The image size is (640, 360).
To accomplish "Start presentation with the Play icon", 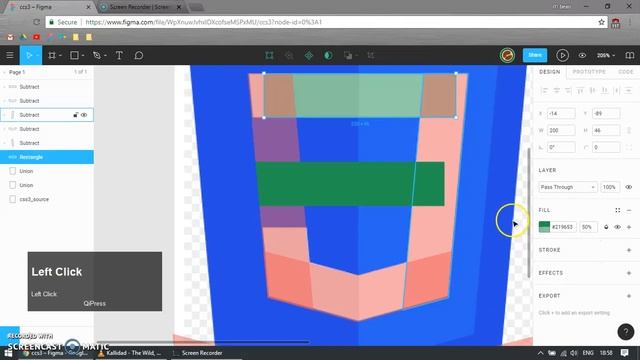I will (x=562, y=55).
